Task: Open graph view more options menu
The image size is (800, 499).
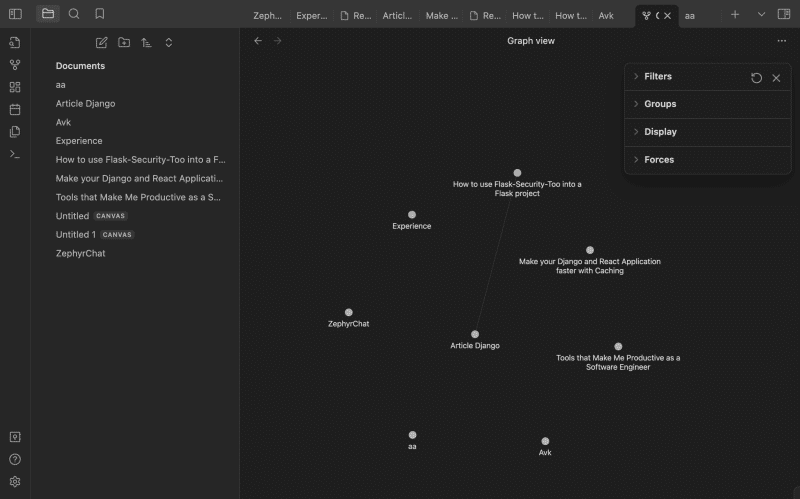Action: coord(781,41)
